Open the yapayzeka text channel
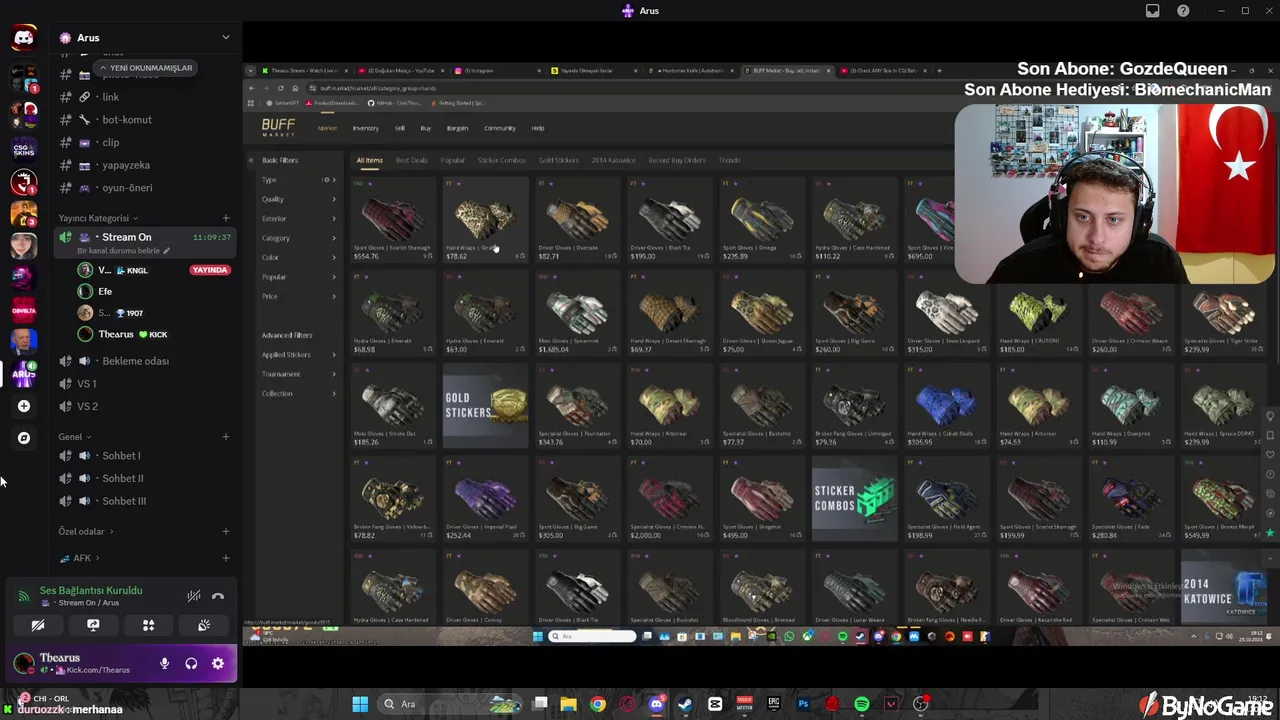Viewport: 1280px width, 720px height. click(144, 165)
